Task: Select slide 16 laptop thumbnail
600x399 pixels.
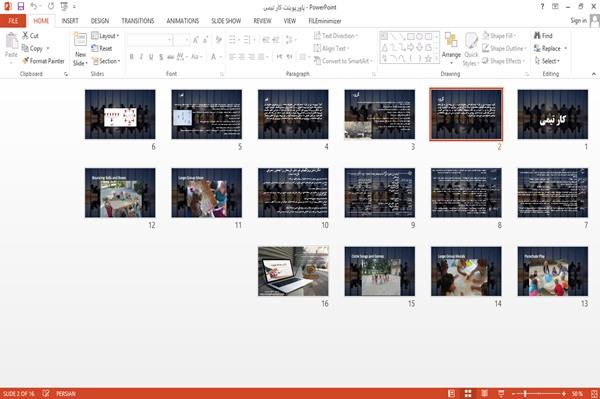Action: click(293, 271)
